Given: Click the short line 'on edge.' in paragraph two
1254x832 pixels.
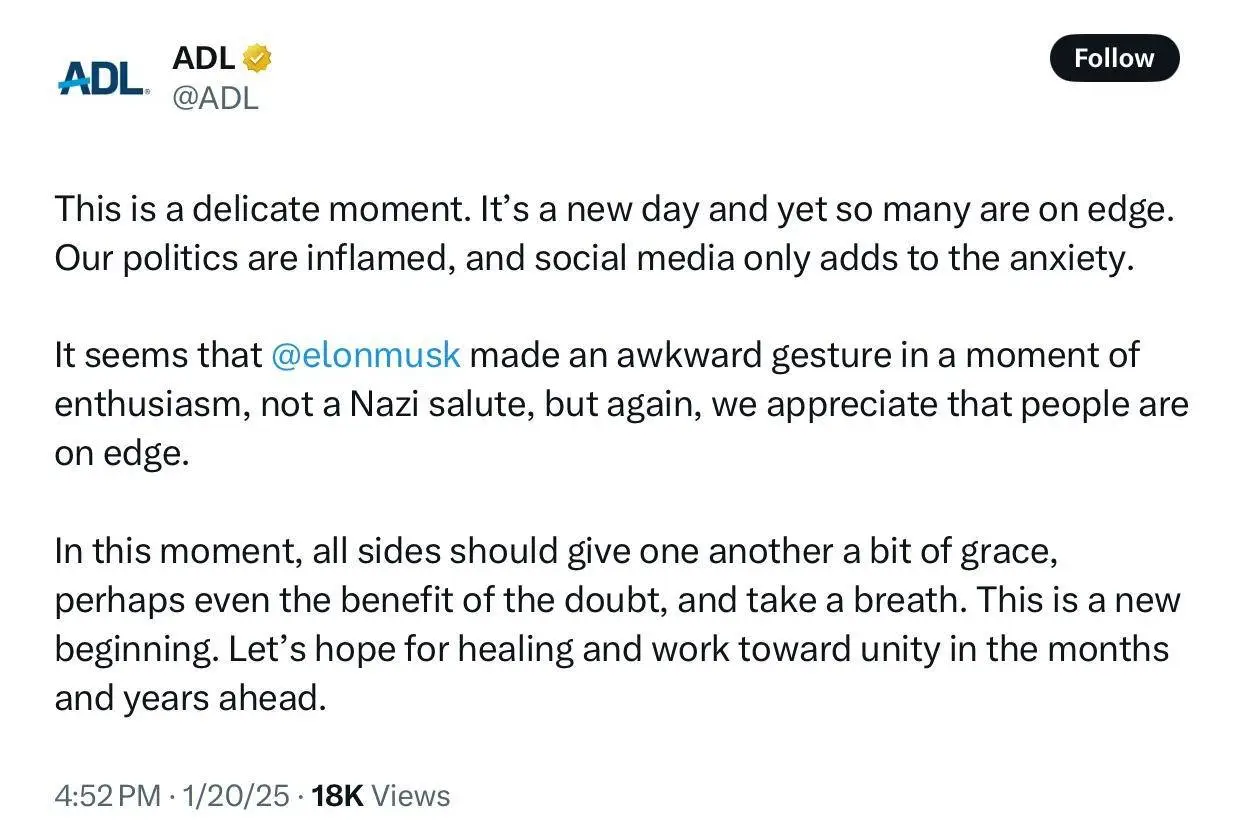Looking at the screenshot, I should [121, 453].
